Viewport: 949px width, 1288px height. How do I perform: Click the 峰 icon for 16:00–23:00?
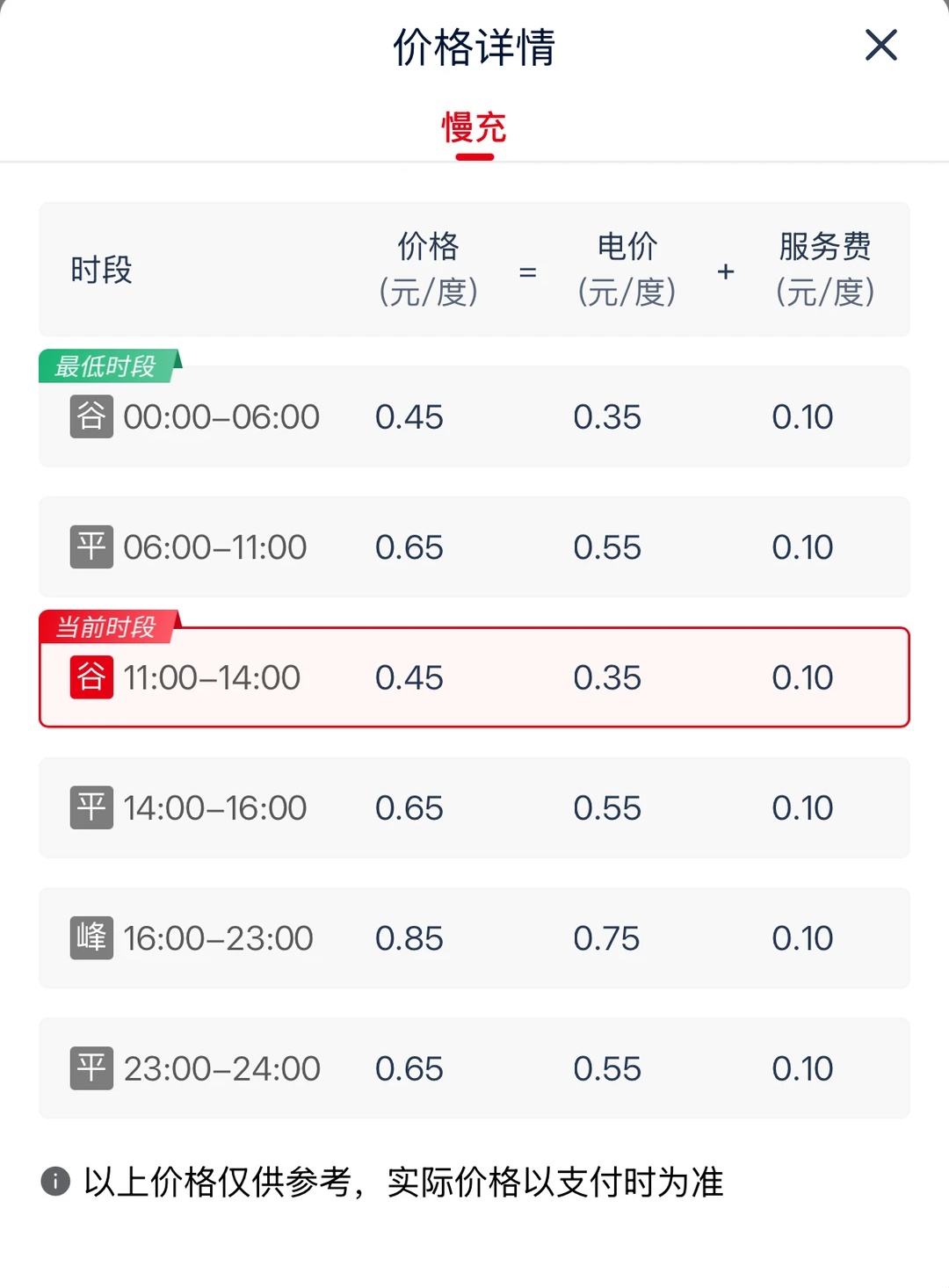(x=91, y=938)
